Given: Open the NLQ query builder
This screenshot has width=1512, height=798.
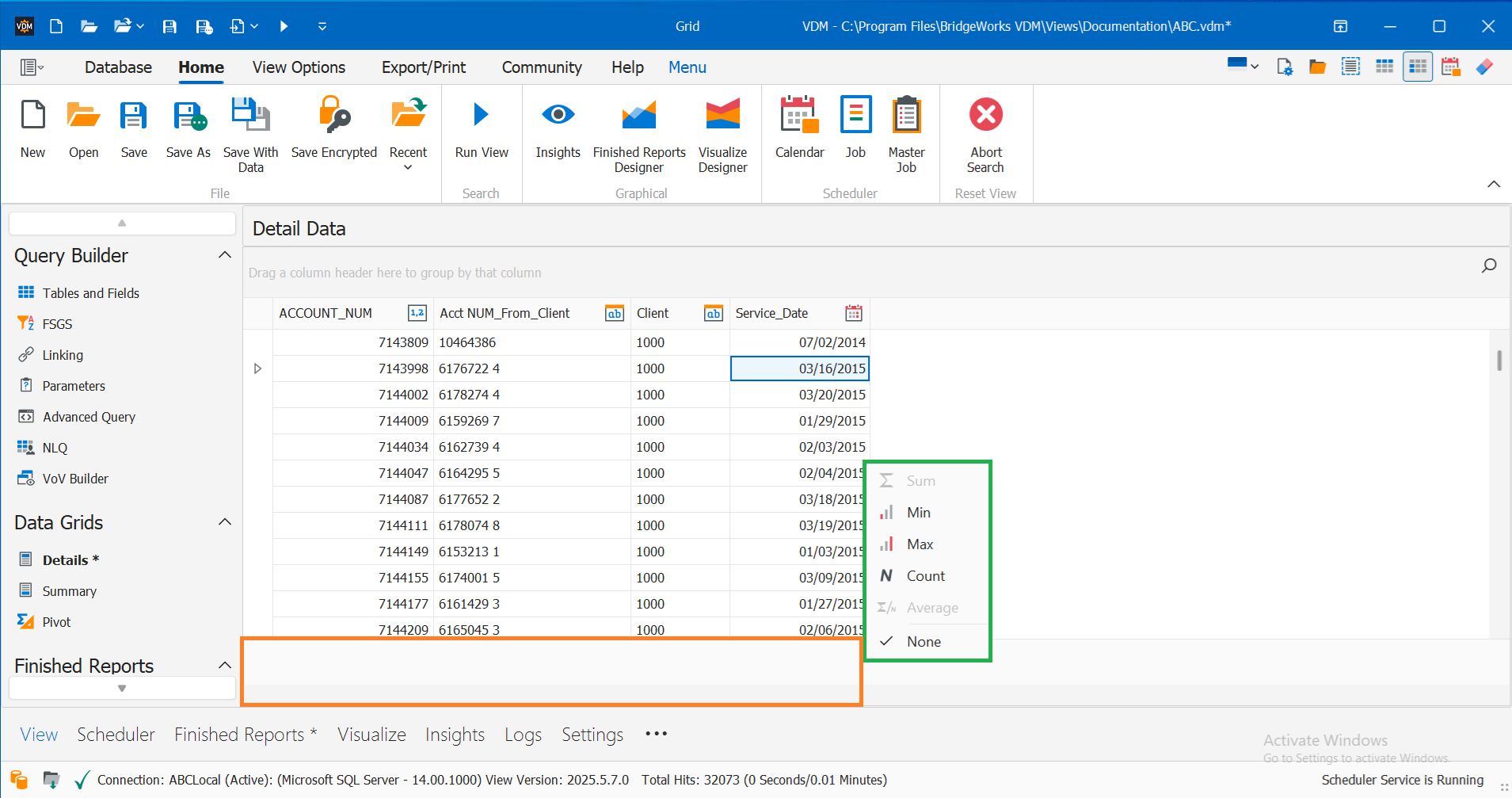Looking at the screenshot, I should coord(55,447).
